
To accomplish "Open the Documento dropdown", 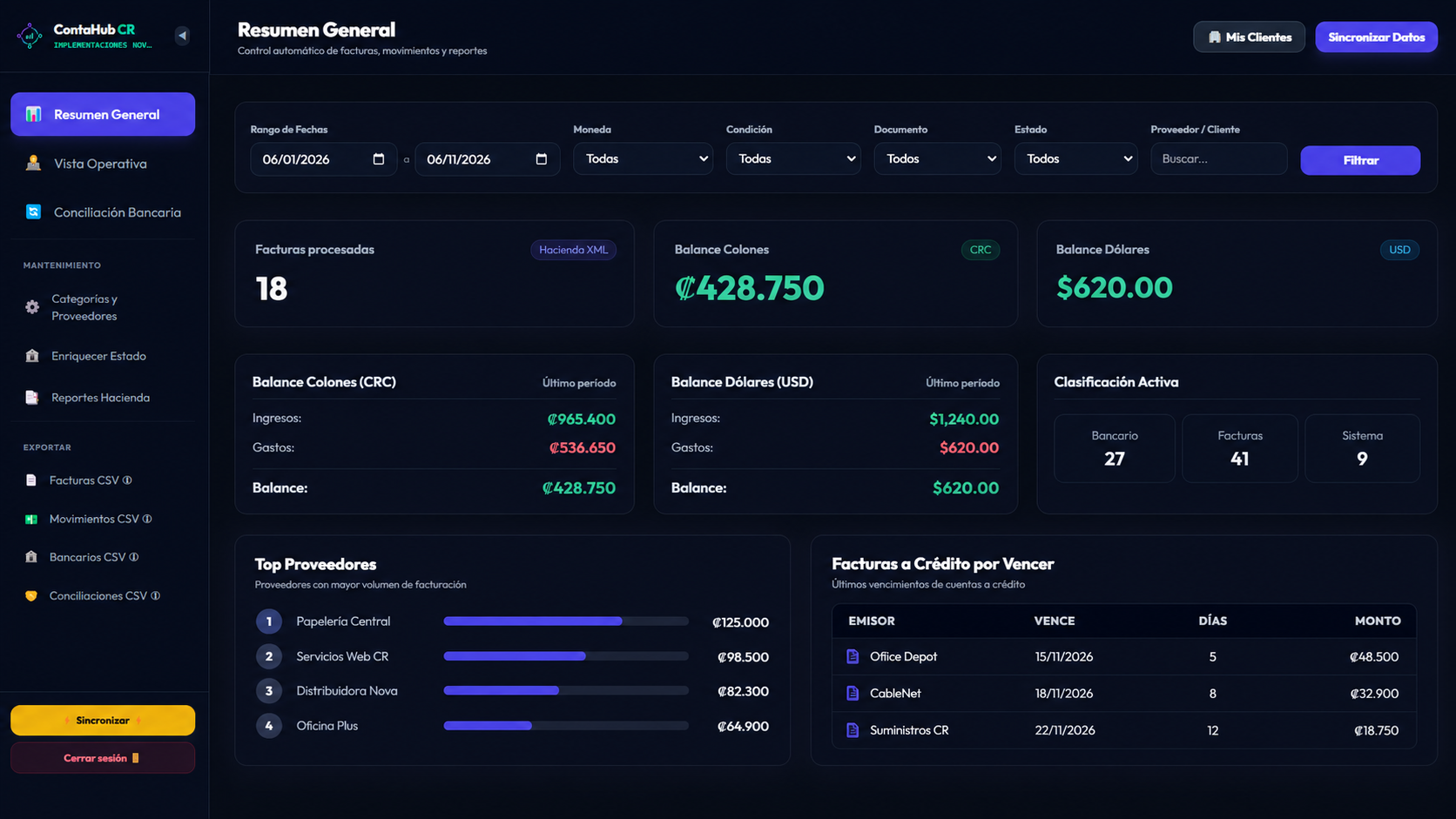I will pos(937,158).
